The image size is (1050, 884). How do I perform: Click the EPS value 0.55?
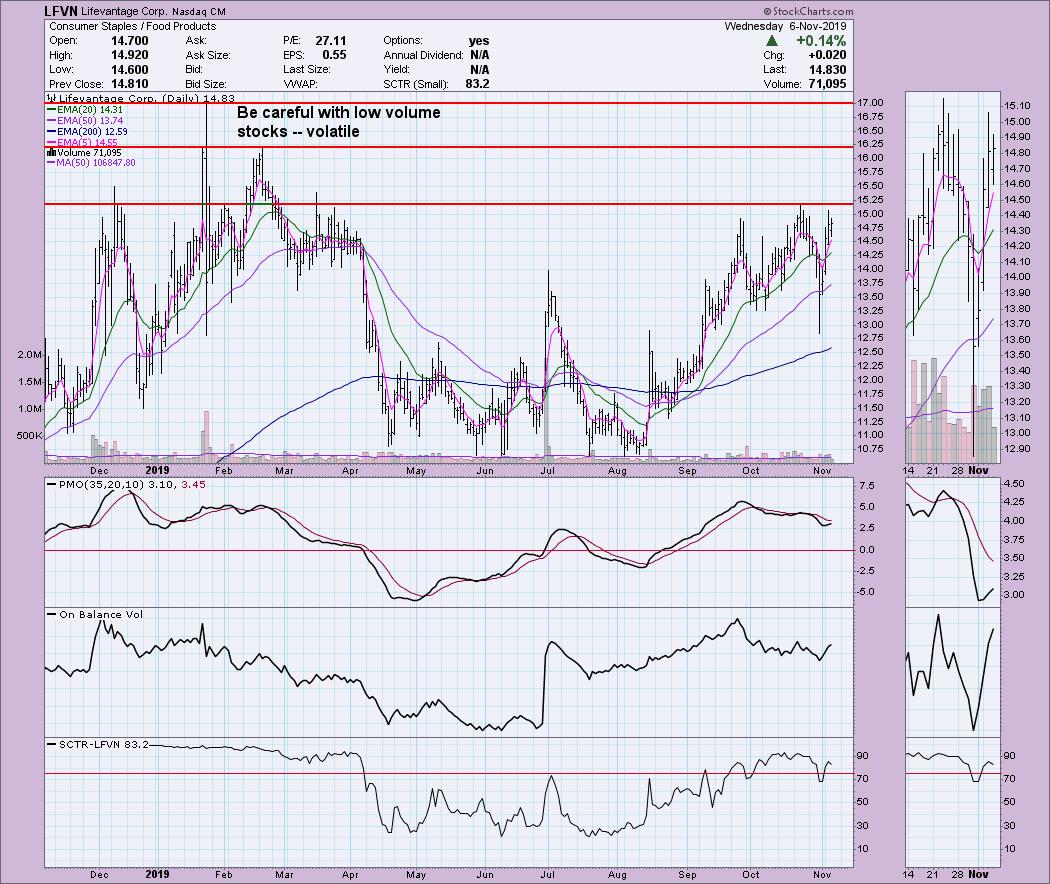pyautogui.click(x=334, y=55)
